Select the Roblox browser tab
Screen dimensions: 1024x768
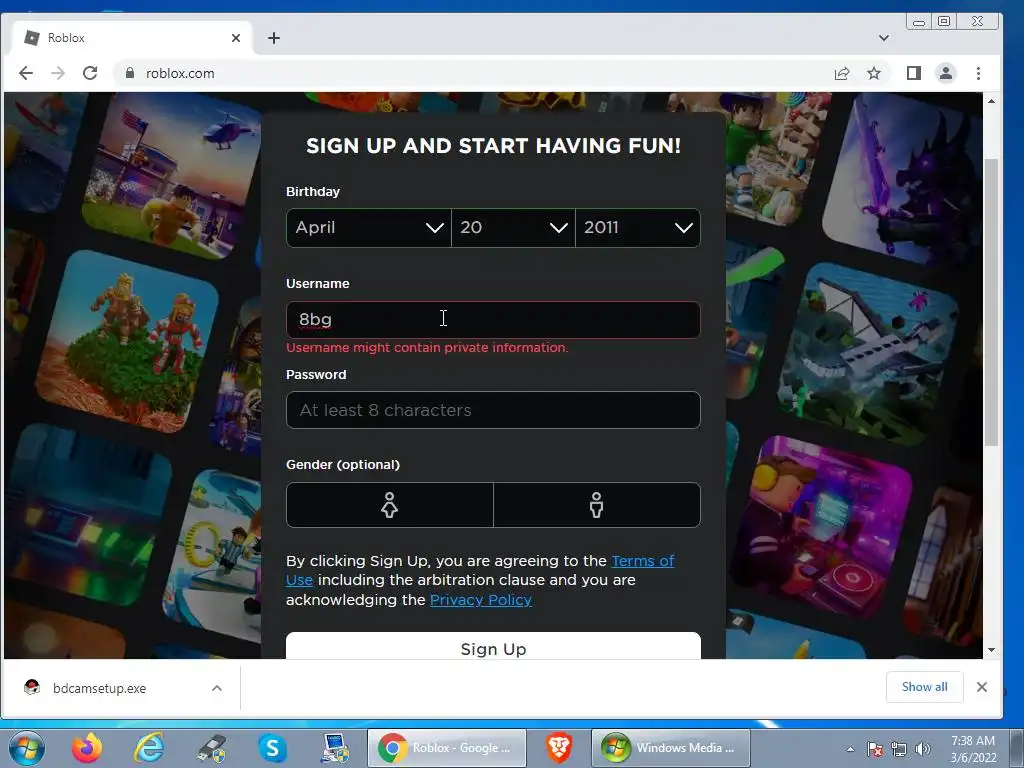(x=131, y=38)
